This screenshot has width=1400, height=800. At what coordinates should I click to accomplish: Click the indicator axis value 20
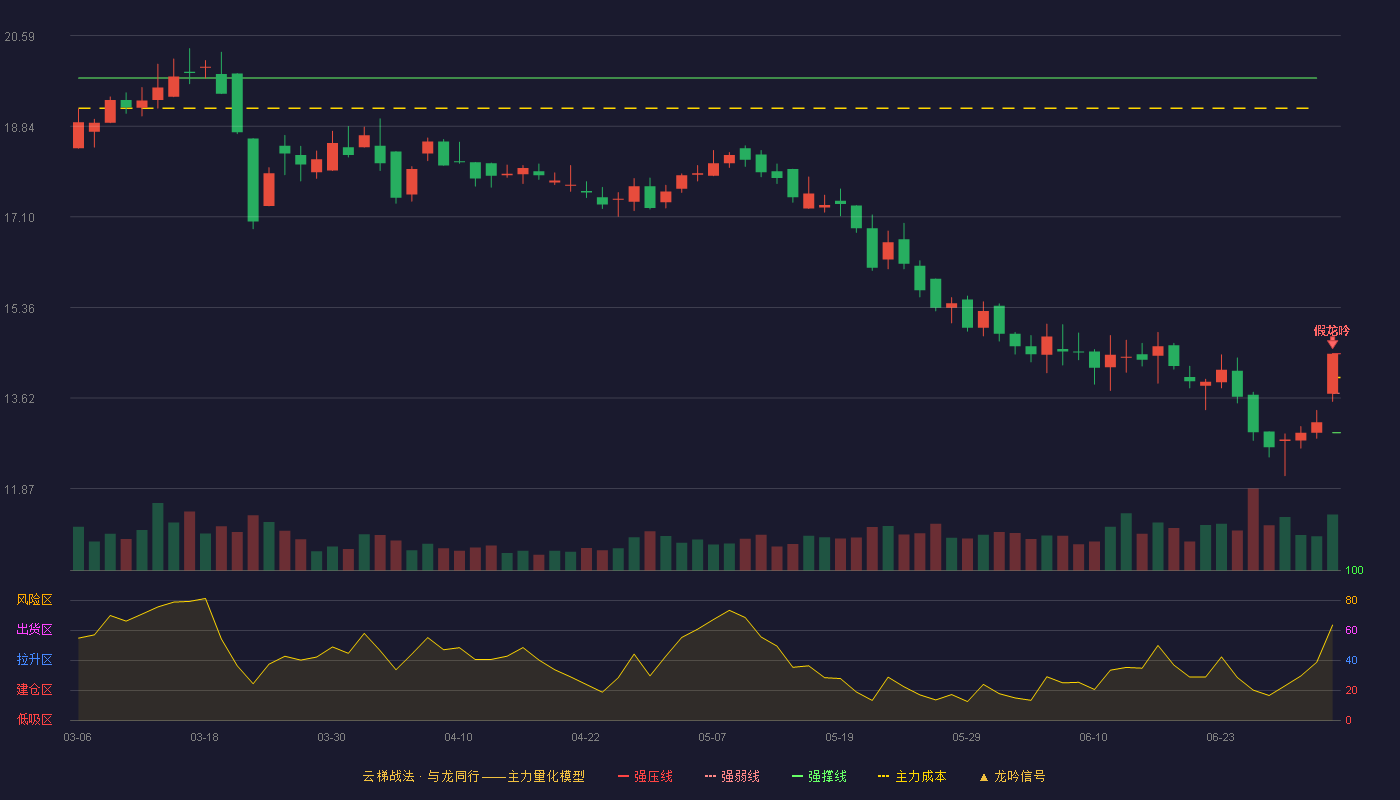click(x=1351, y=690)
